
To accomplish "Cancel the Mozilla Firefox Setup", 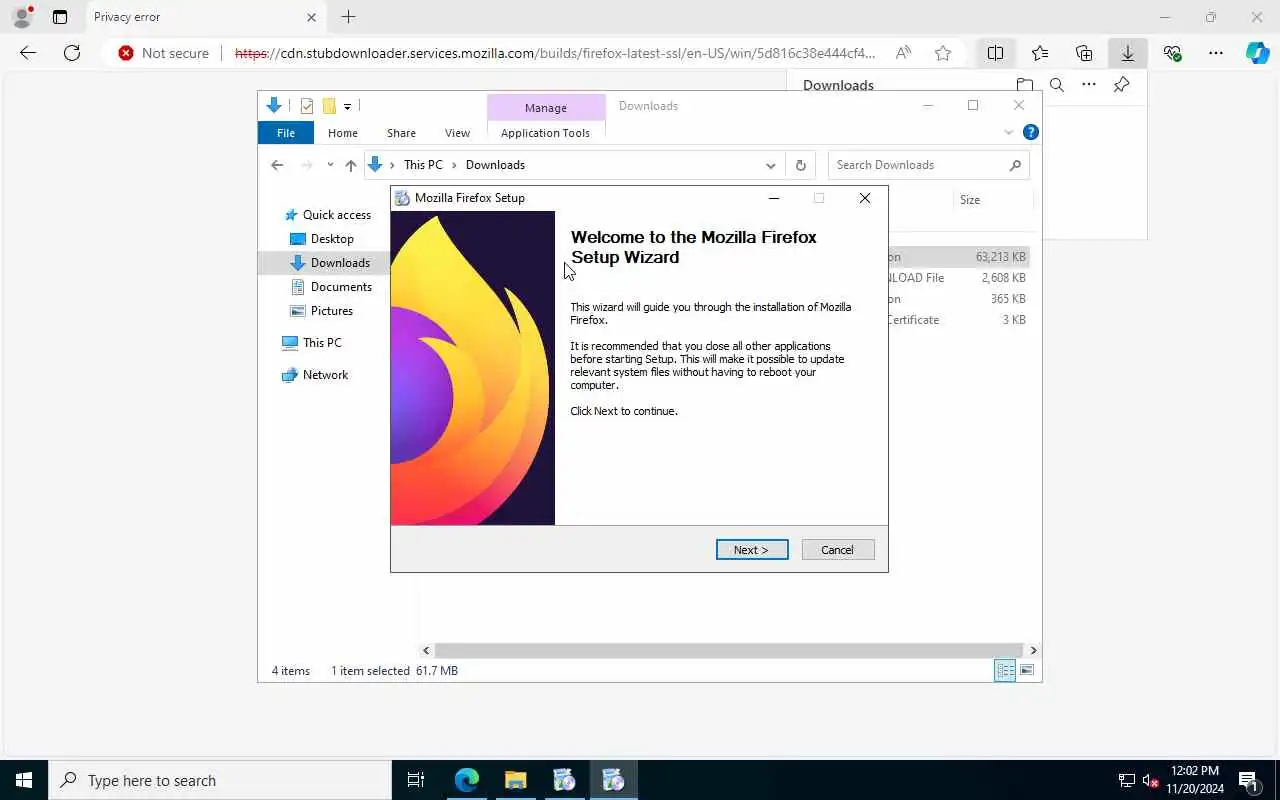I will [x=838, y=550].
